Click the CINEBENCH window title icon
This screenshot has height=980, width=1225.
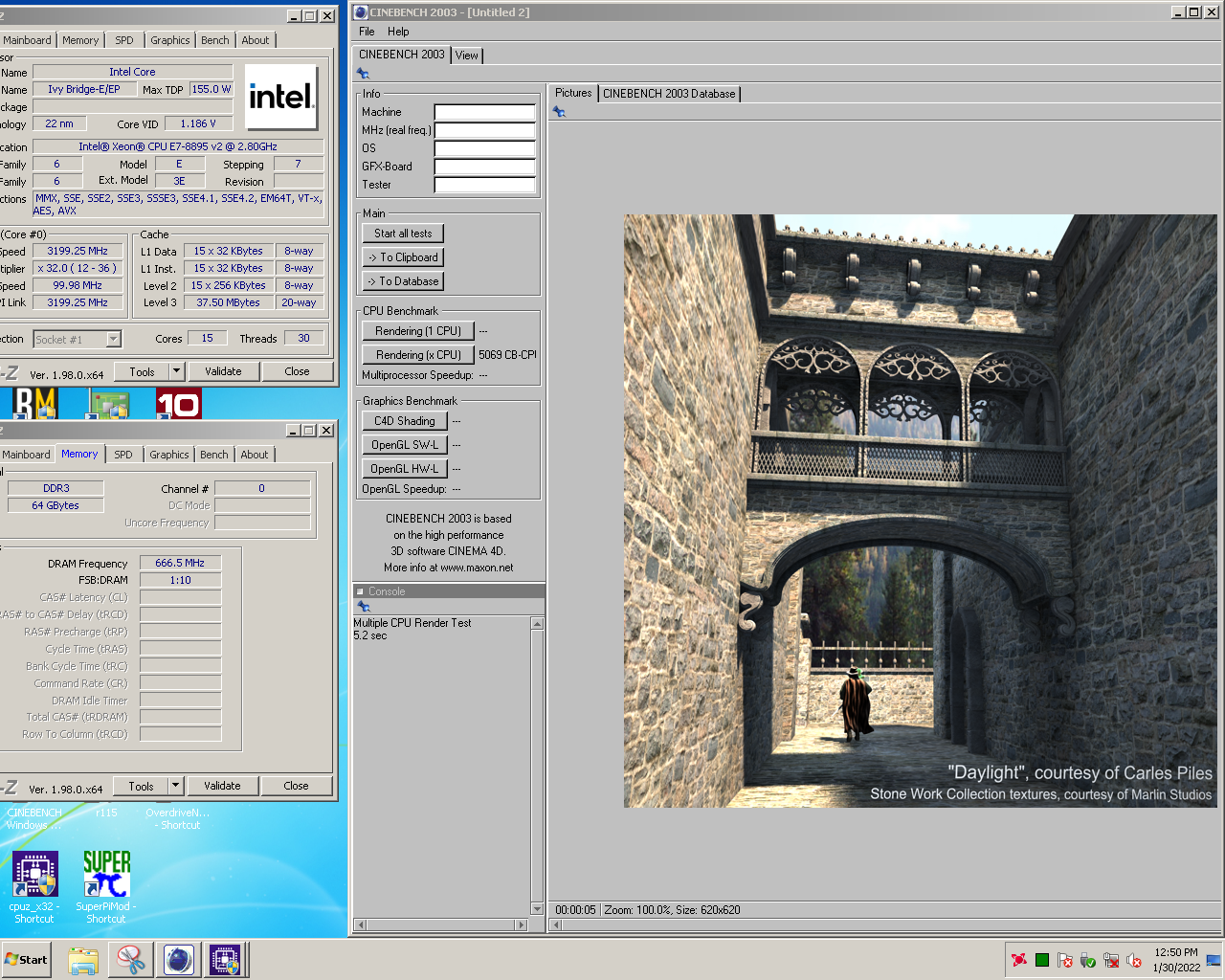[361, 12]
